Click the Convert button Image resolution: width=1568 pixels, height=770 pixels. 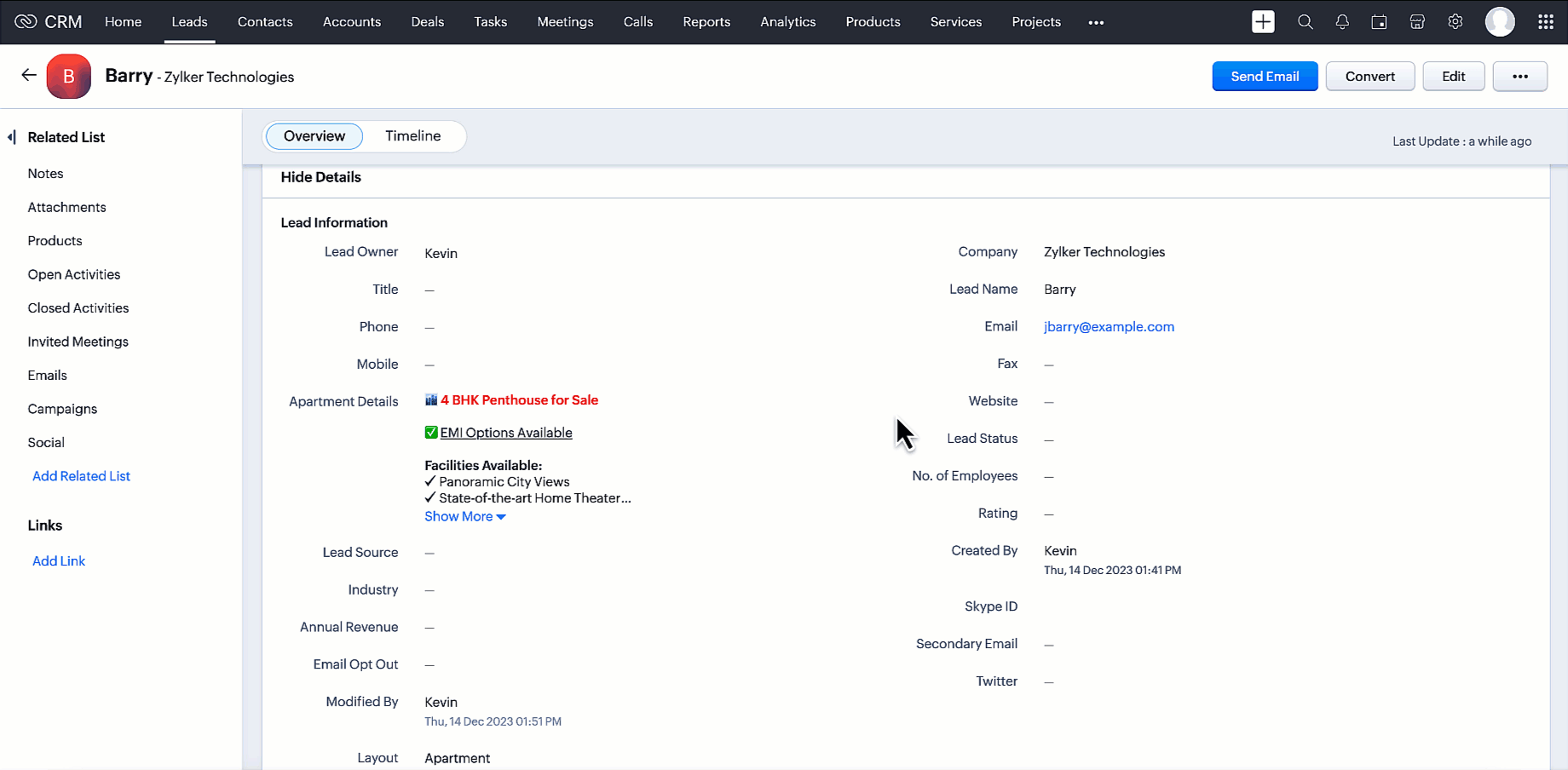(x=1369, y=77)
